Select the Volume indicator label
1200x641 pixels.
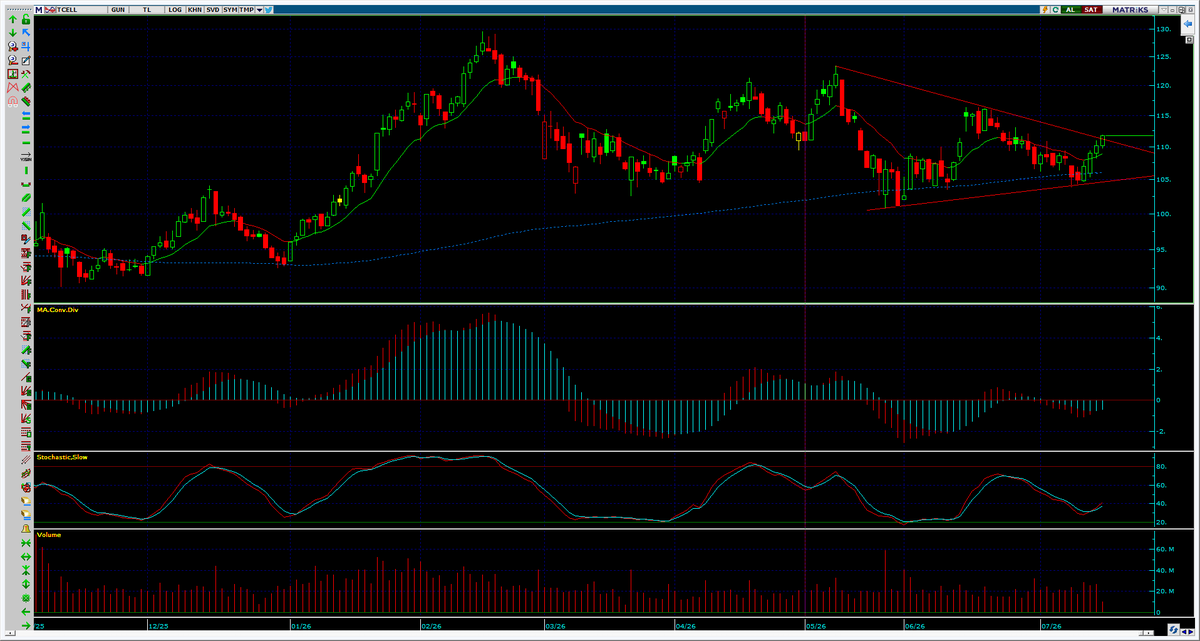click(49, 535)
